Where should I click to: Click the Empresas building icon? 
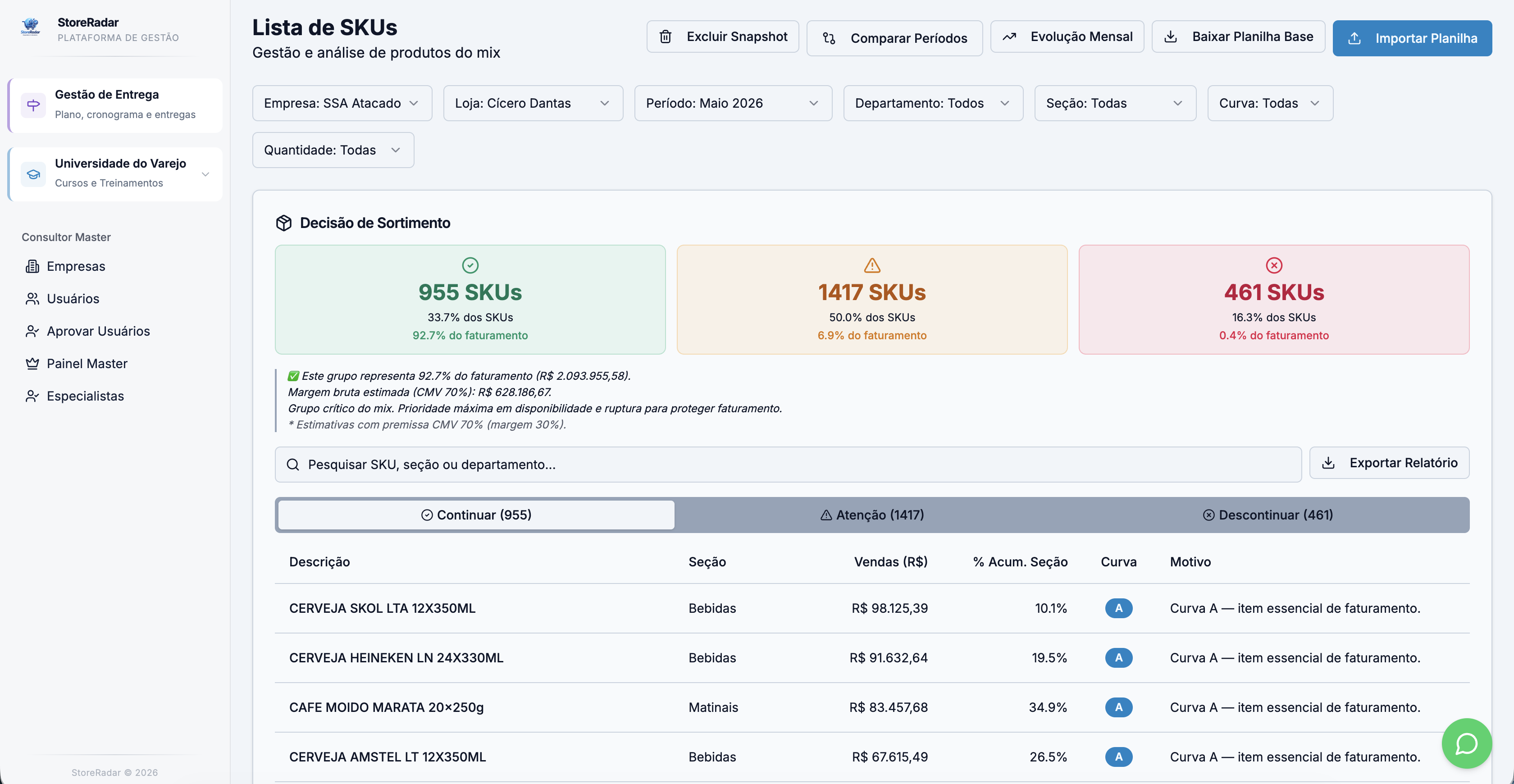tap(32, 266)
